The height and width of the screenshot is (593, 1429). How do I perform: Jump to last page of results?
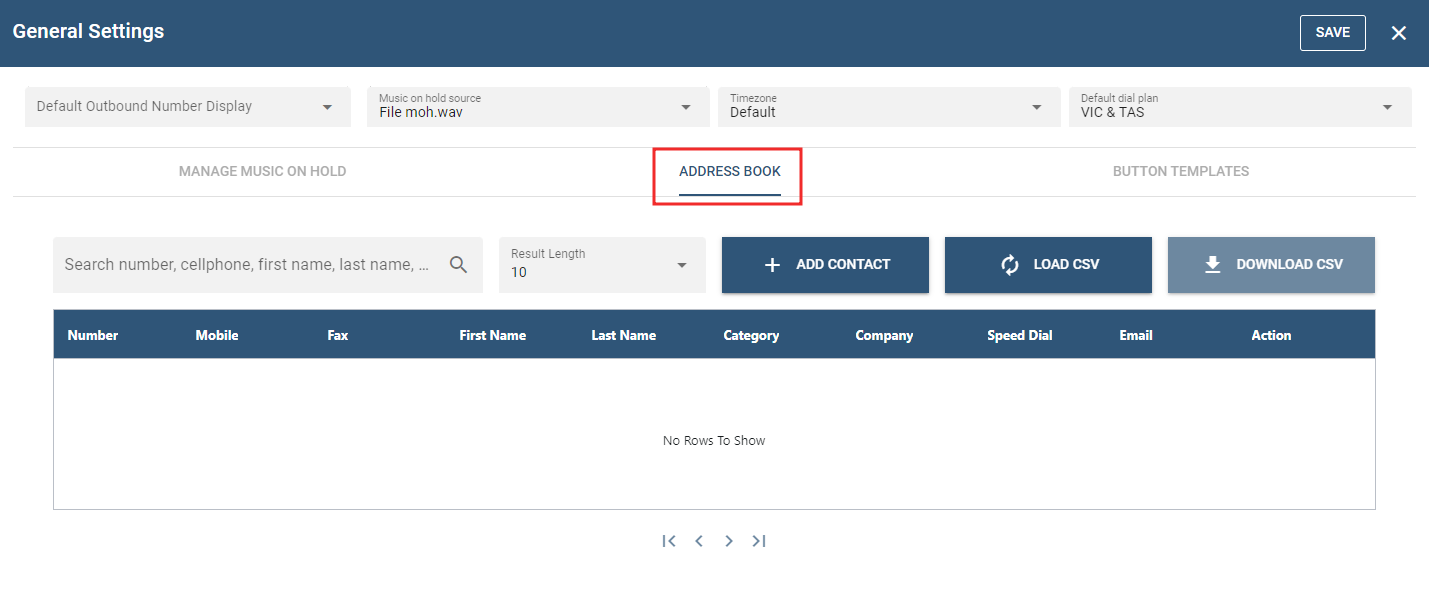coord(759,541)
